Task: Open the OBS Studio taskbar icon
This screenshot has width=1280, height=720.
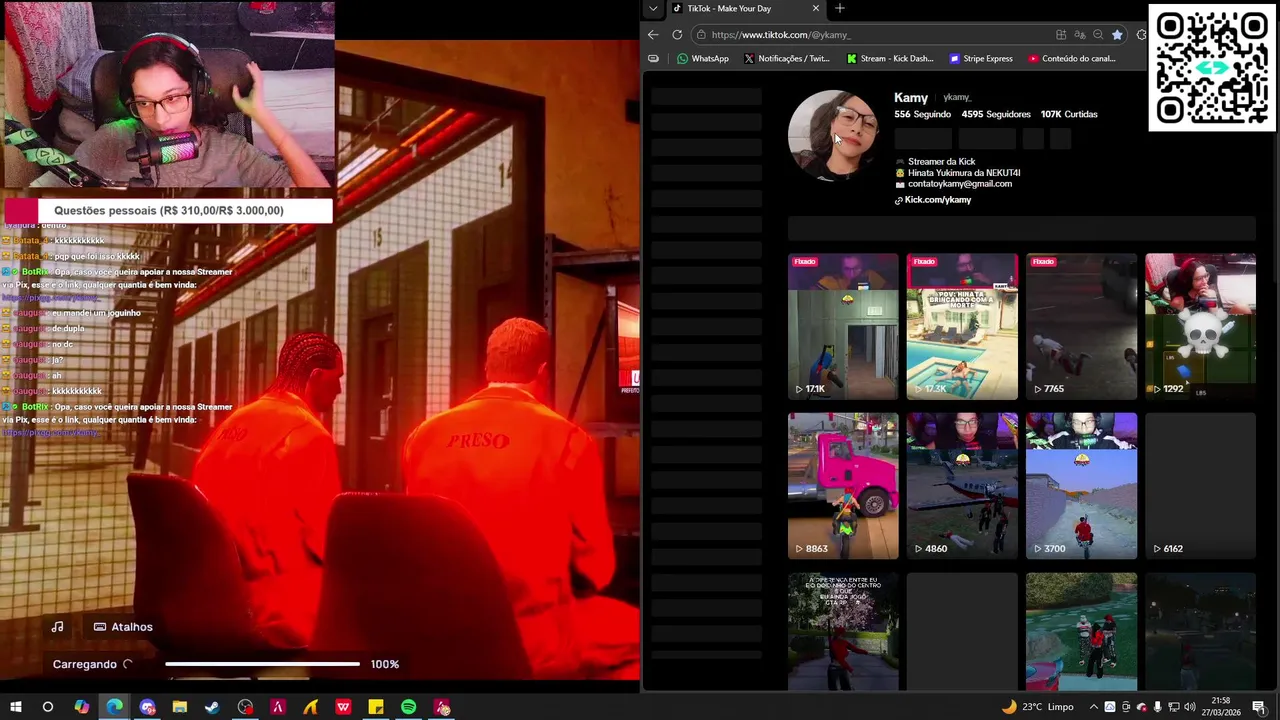Action: (245, 708)
